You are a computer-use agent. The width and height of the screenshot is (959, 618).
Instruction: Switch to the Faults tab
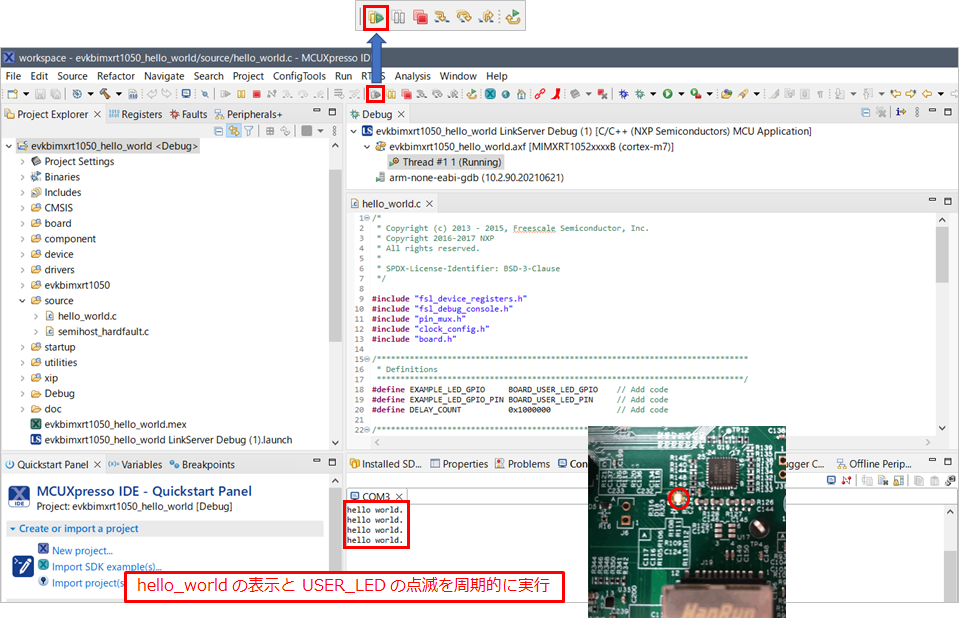tap(189, 114)
